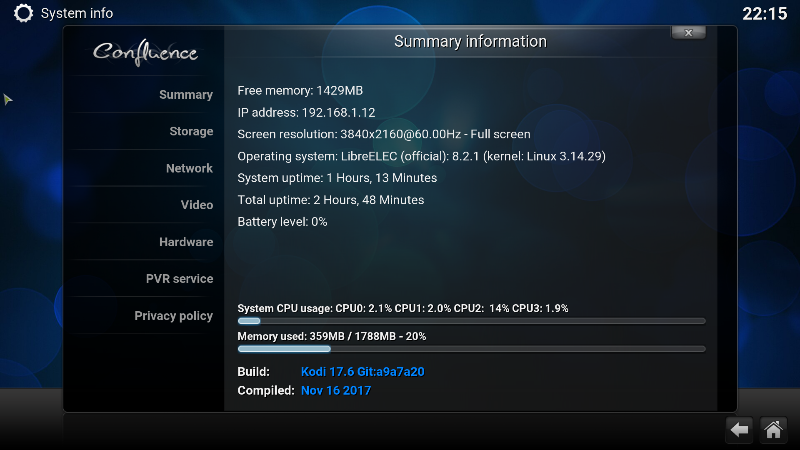Select the System uptime line

337,178
